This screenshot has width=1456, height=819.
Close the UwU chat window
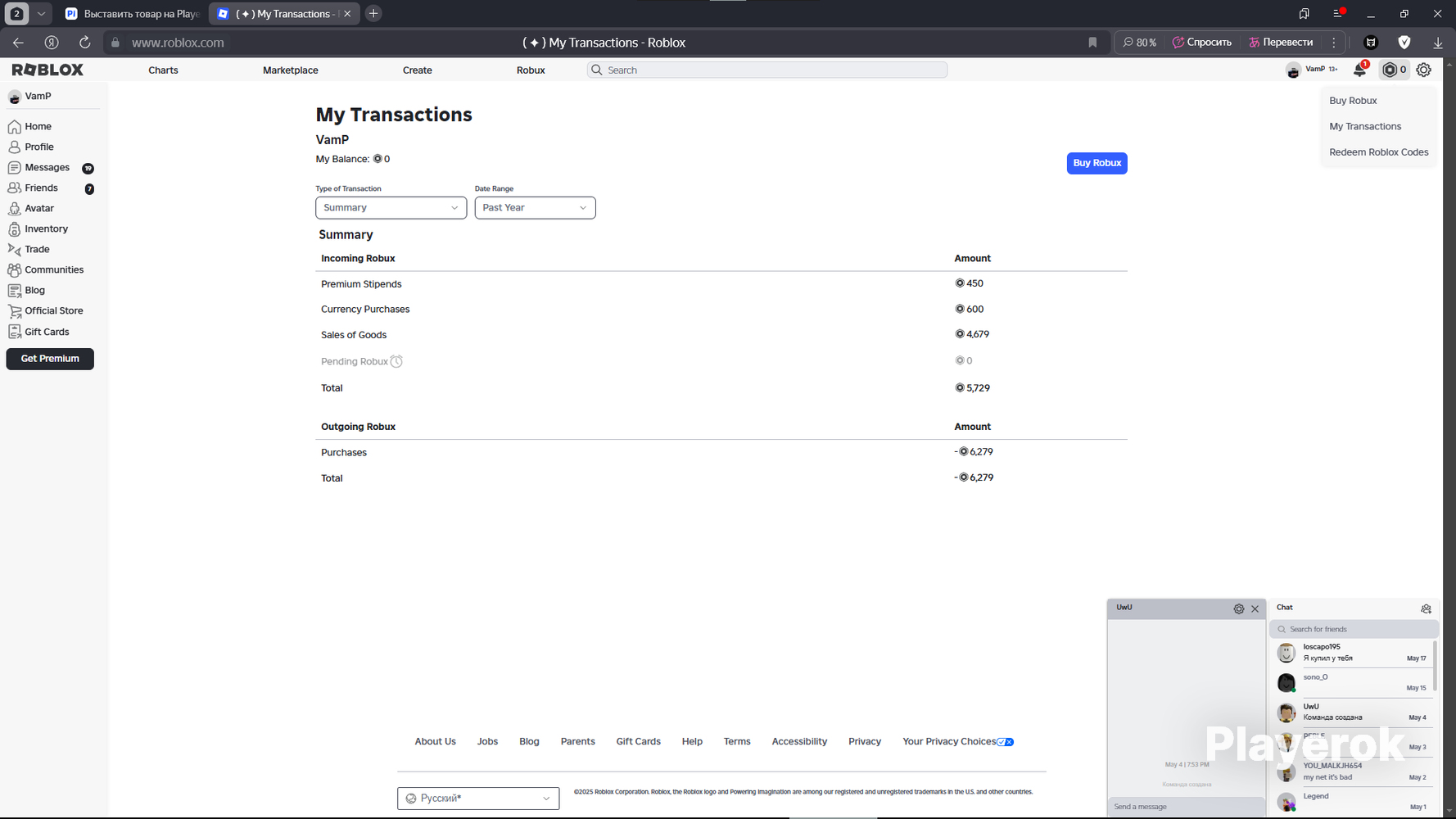[x=1255, y=609]
